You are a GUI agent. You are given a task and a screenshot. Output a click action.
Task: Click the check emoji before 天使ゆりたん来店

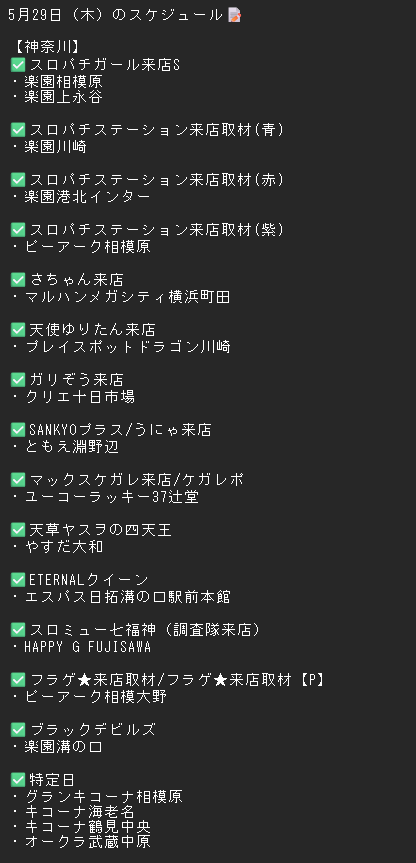coord(18,330)
